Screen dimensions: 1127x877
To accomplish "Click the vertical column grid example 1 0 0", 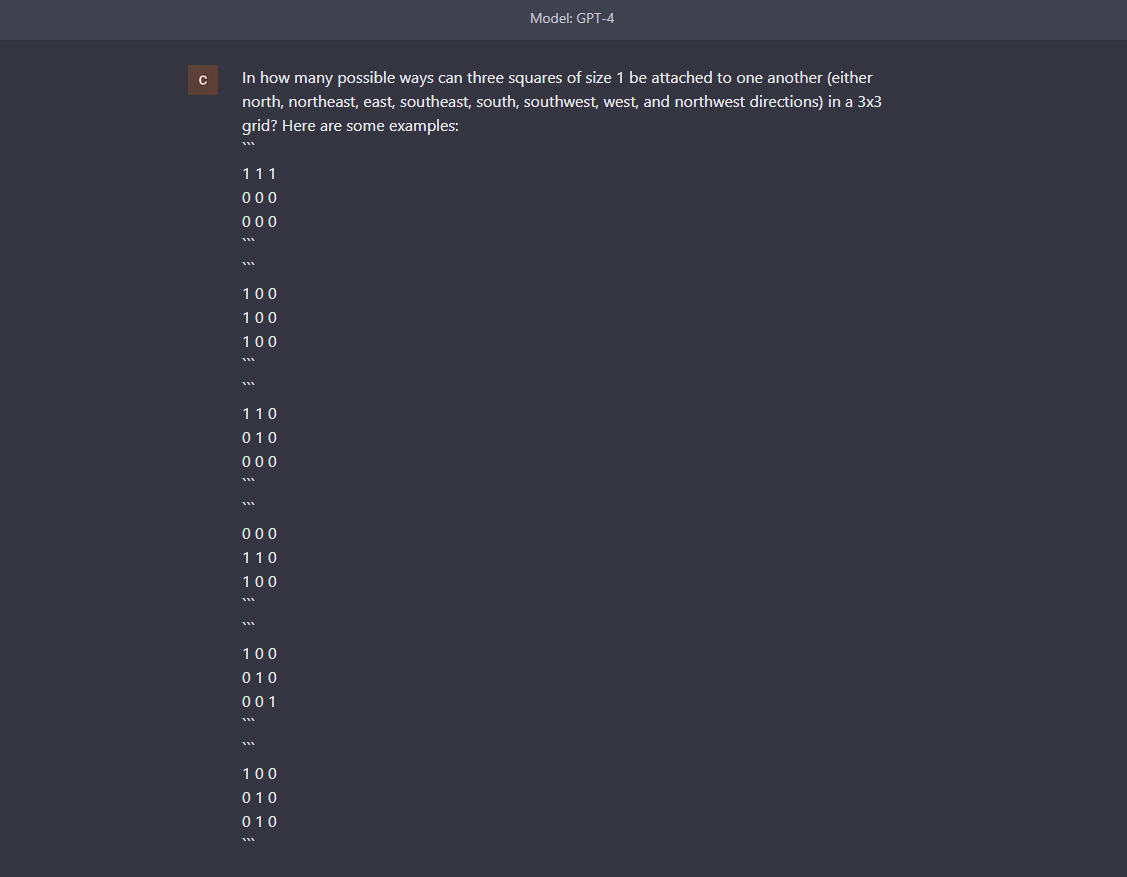I will (x=258, y=317).
